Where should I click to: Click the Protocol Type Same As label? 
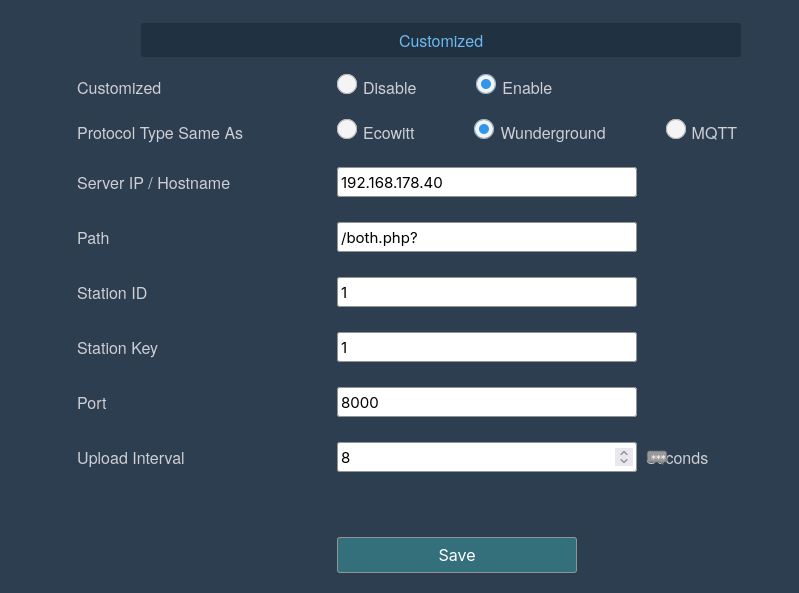(159, 133)
